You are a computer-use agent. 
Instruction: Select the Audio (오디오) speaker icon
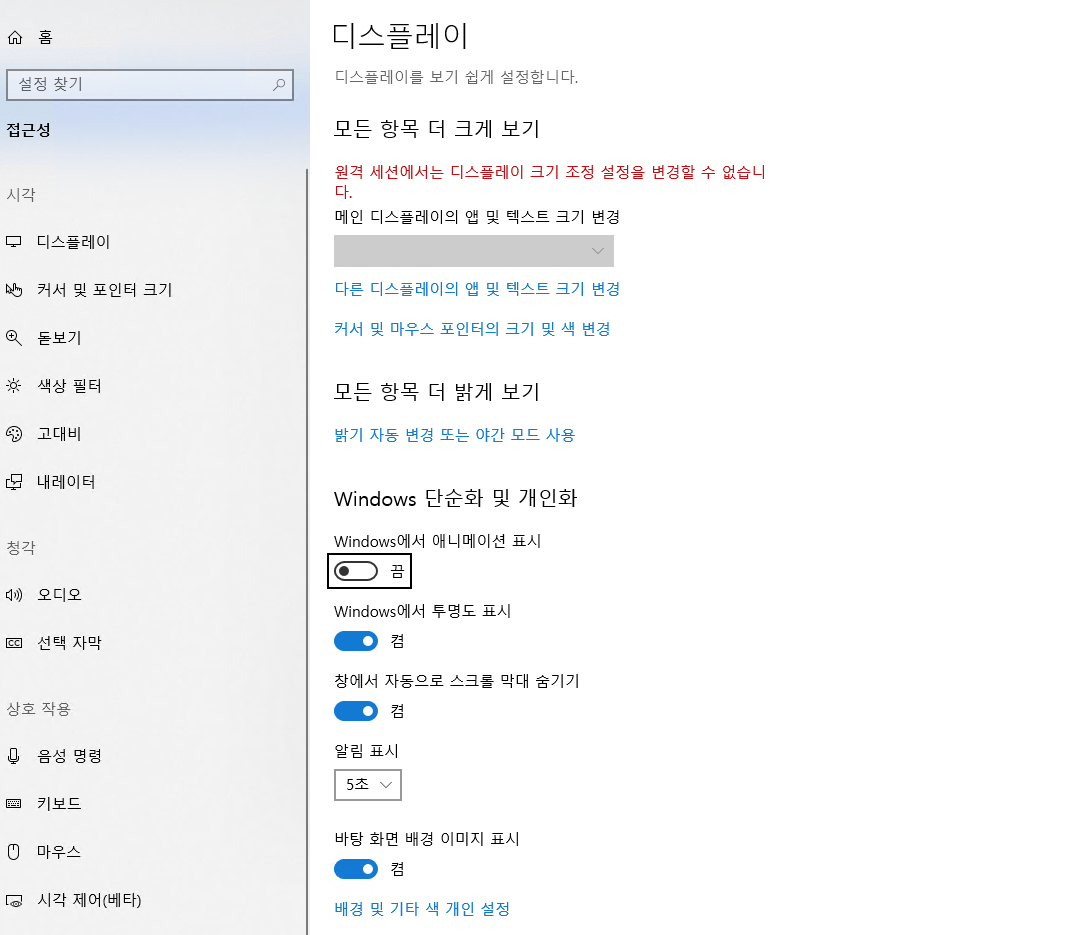[14, 595]
